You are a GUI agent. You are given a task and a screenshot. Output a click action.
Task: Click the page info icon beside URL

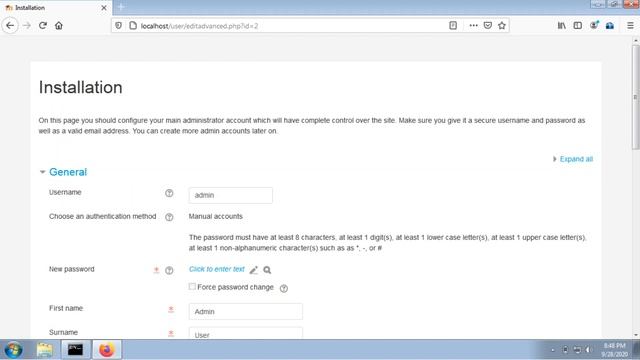[x=133, y=25]
